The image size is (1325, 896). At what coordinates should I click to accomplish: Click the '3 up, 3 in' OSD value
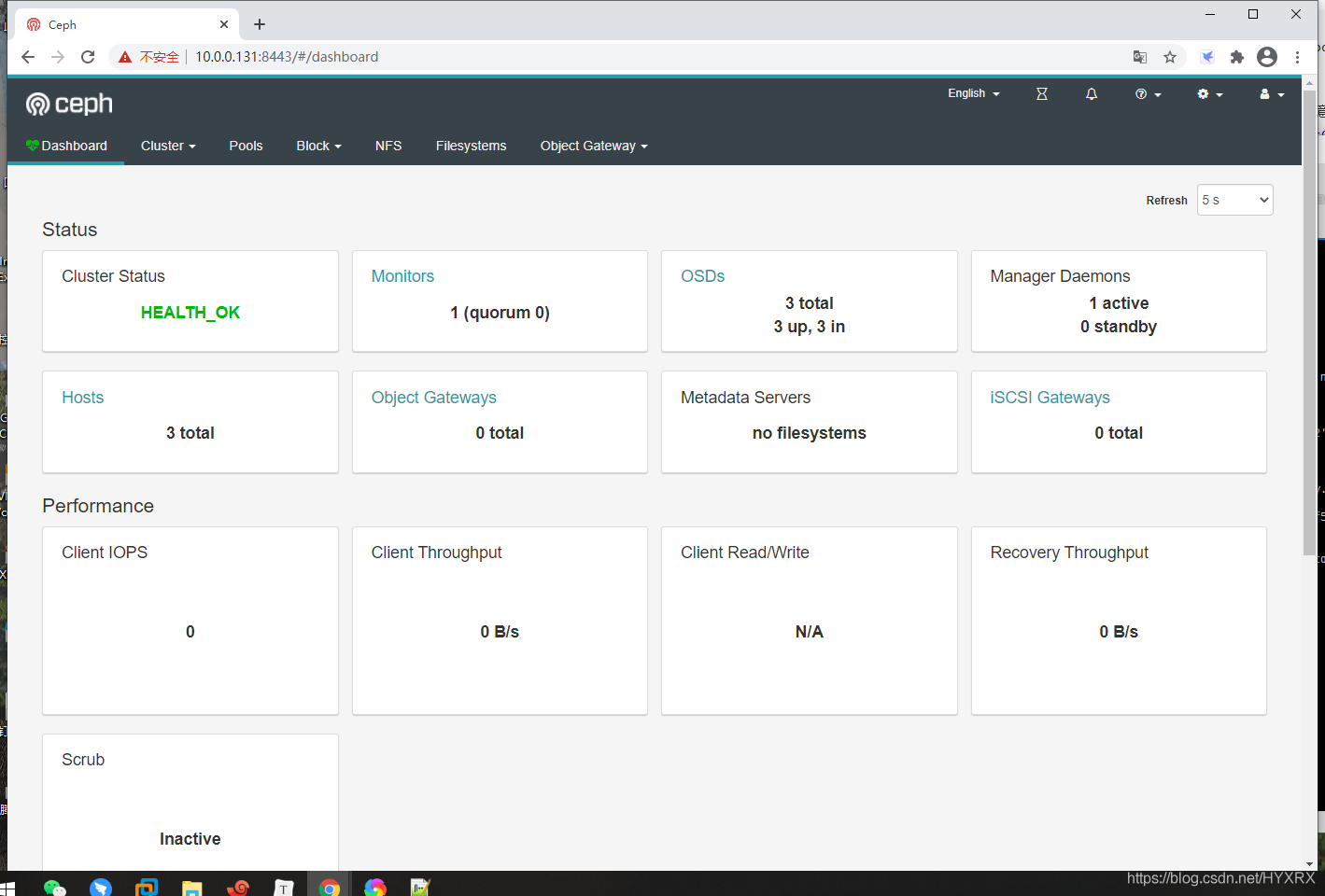click(809, 327)
